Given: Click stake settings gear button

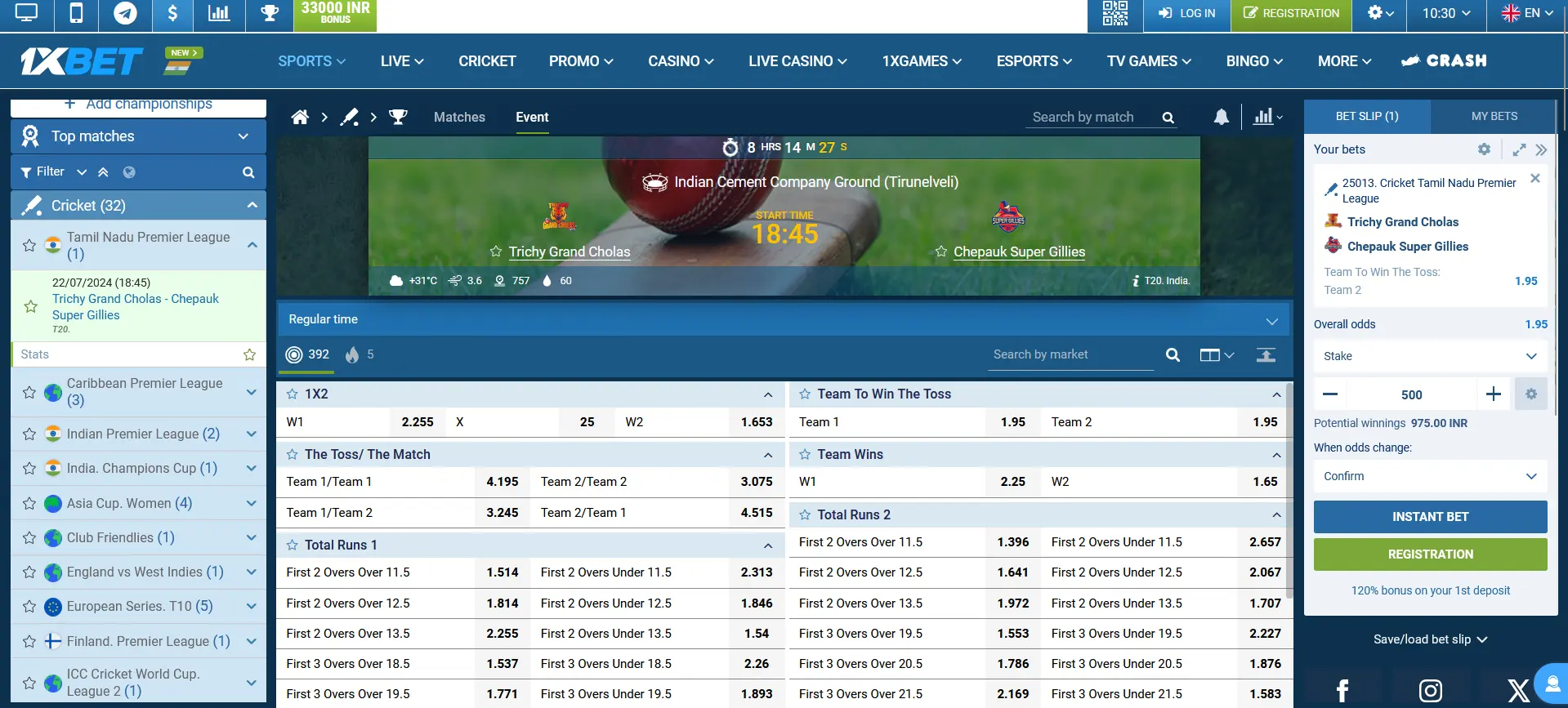Looking at the screenshot, I should point(1531,394).
